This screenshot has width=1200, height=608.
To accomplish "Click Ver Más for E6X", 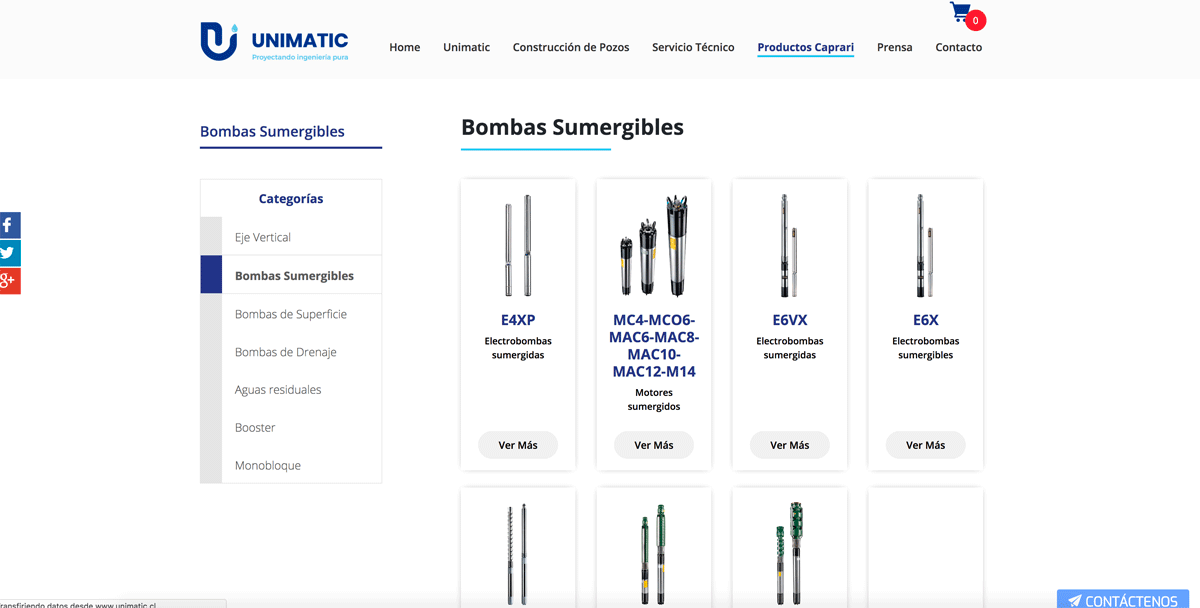I will coord(926,445).
